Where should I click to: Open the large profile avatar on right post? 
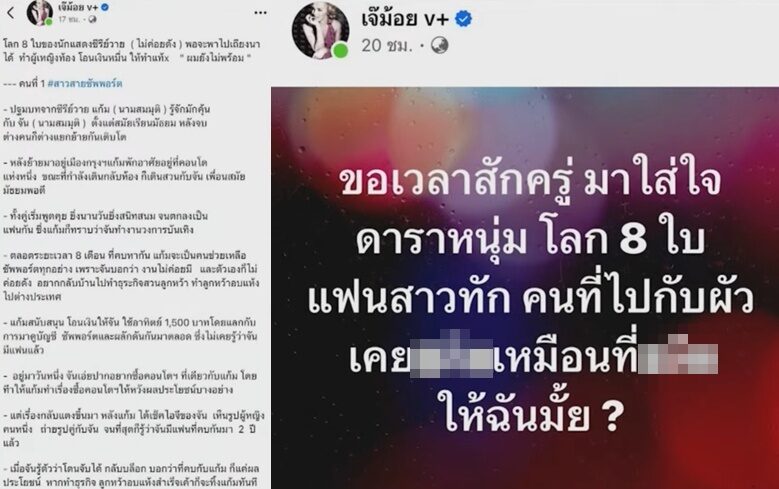coord(320,30)
